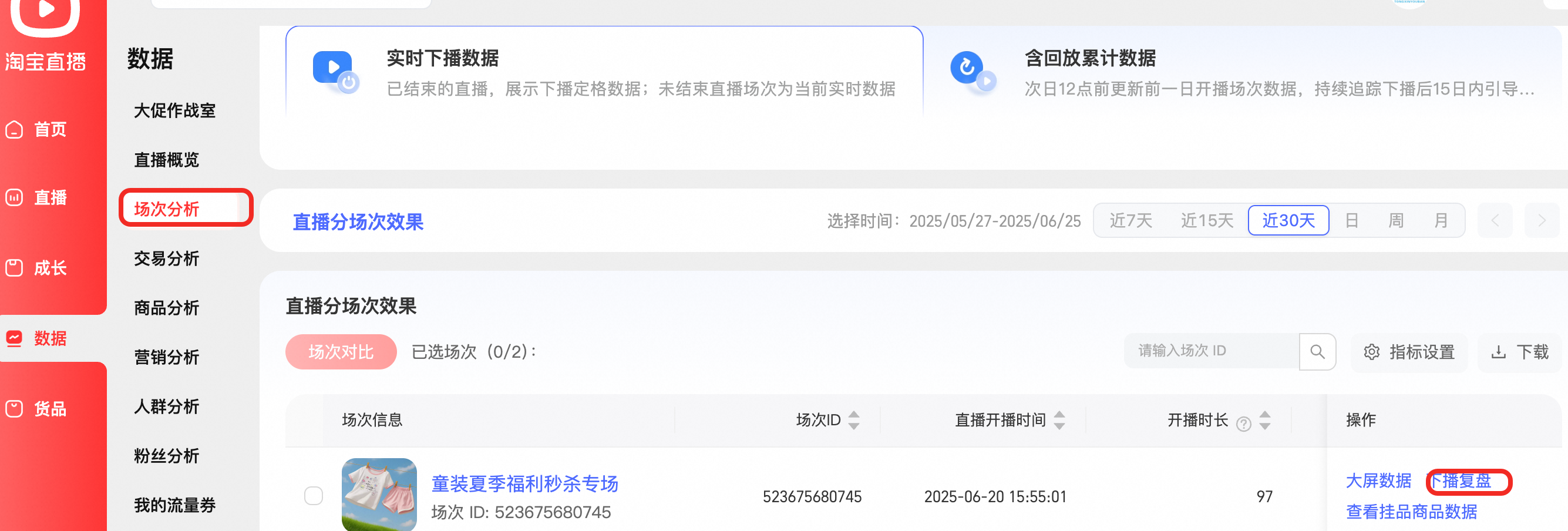This screenshot has width=1568, height=531.
Task: Open 查看挂品商品数据 link
Action: coord(1411,512)
